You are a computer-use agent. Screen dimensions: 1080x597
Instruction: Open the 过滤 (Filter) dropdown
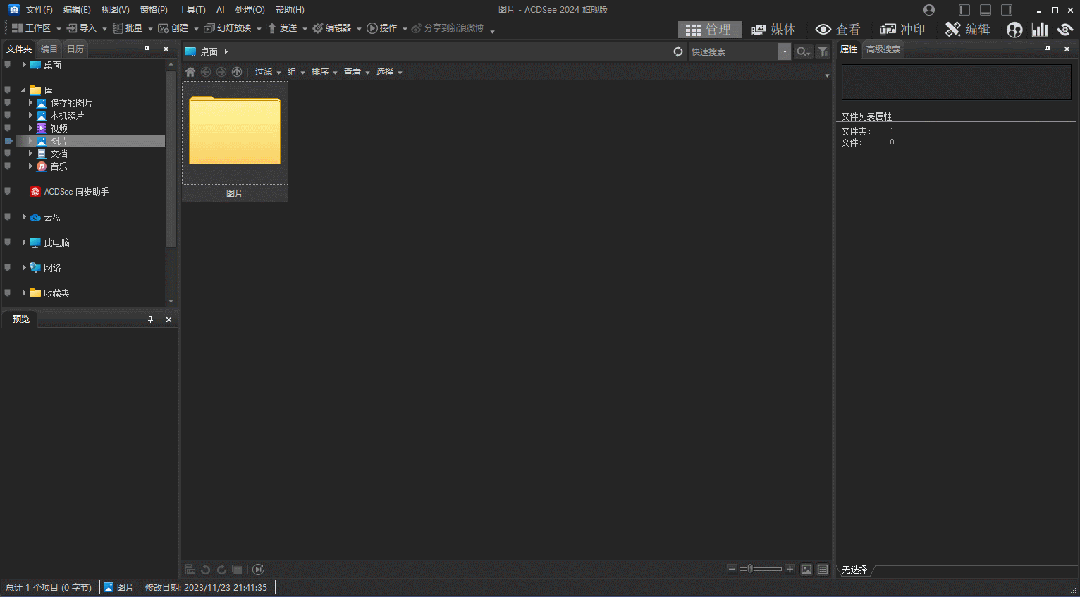[267, 72]
